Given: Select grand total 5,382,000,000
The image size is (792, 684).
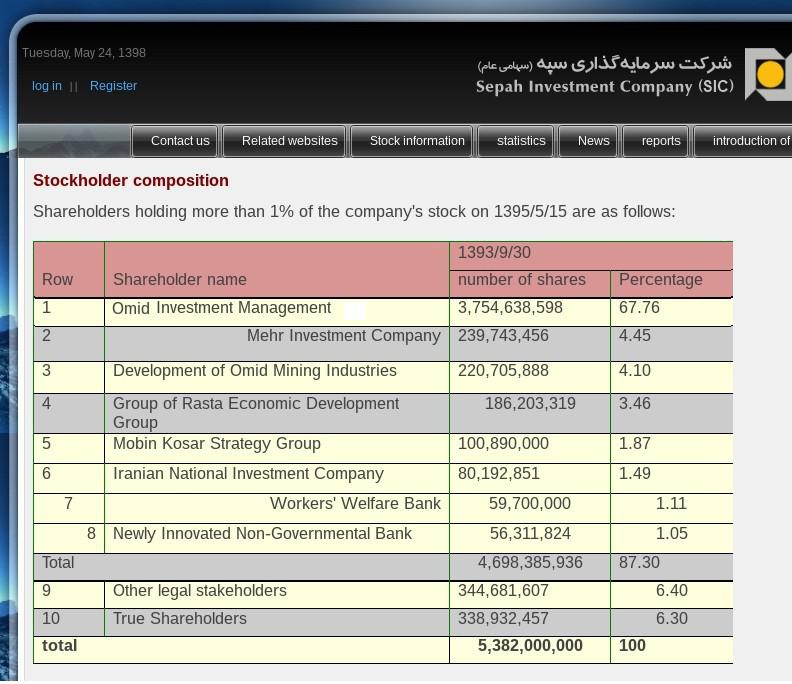Looking at the screenshot, I should pyautogui.click(x=530, y=645).
